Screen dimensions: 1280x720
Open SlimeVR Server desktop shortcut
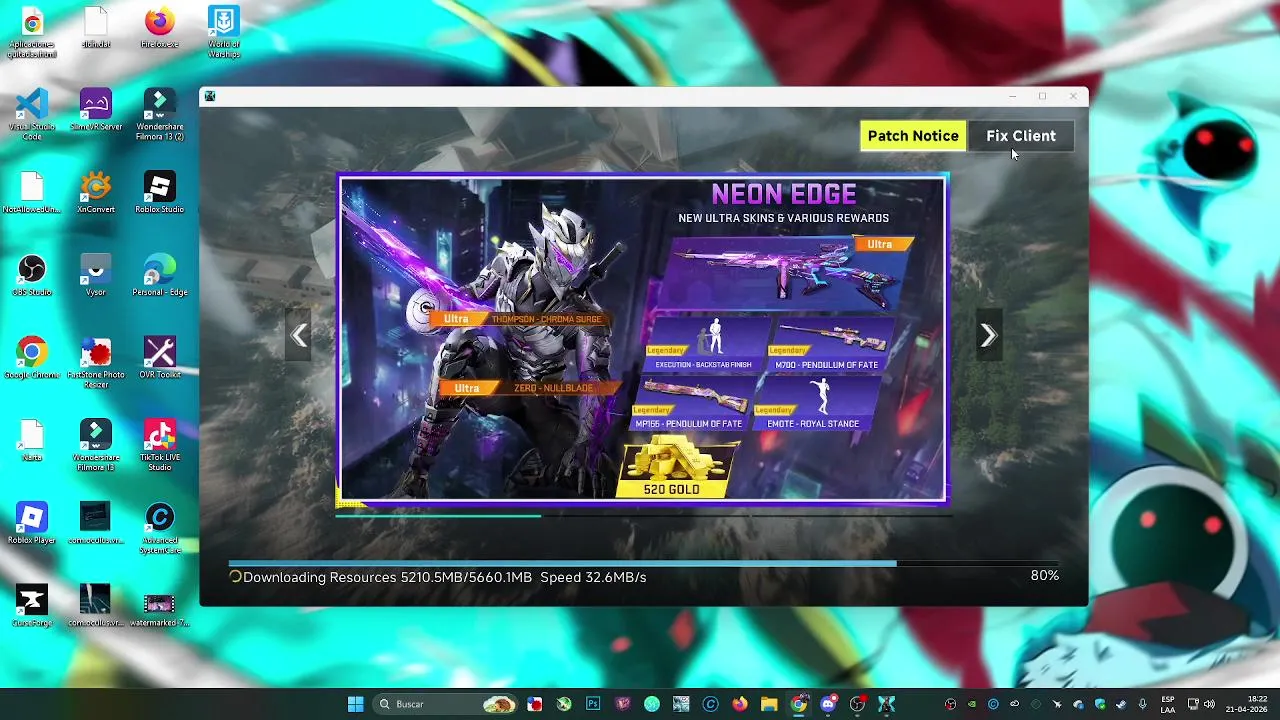[x=96, y=110]
